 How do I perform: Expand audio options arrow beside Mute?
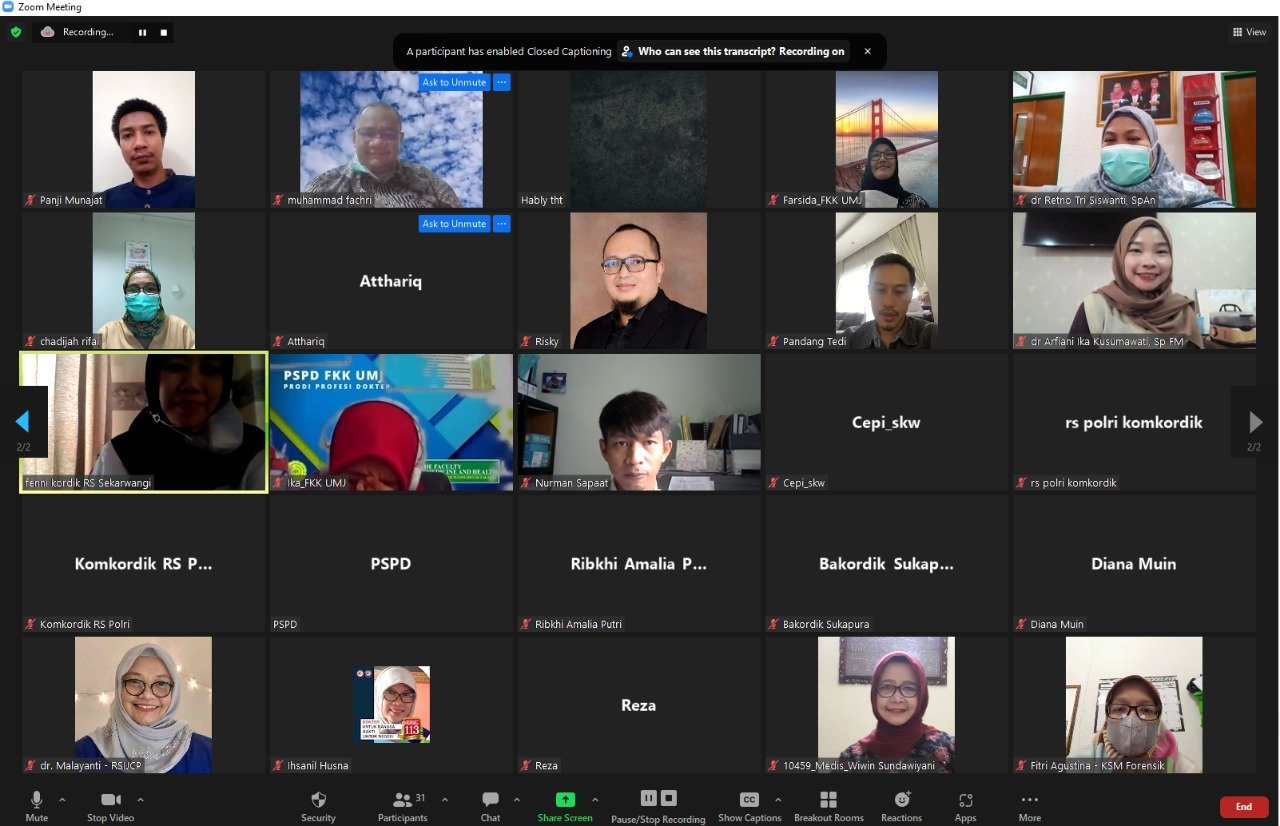tap(62, 800)
